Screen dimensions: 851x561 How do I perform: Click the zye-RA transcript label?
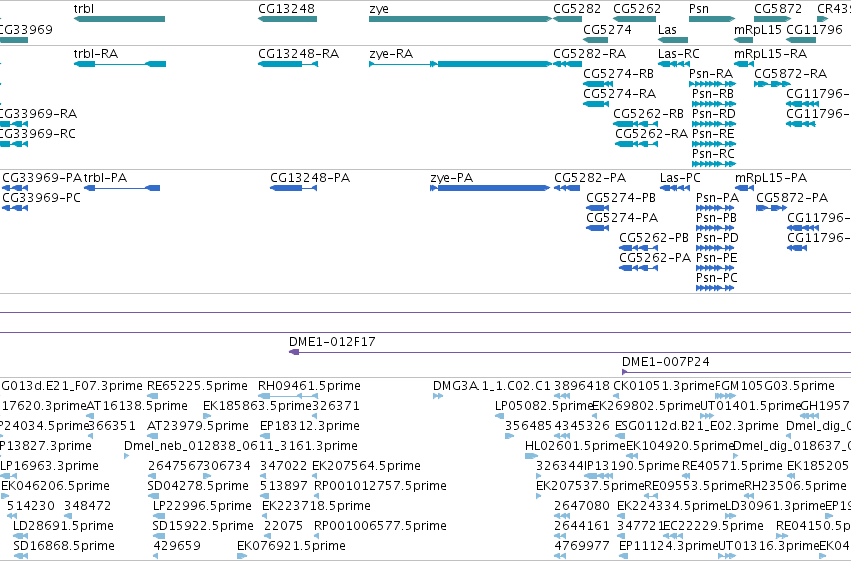click(x=391, y=54)
